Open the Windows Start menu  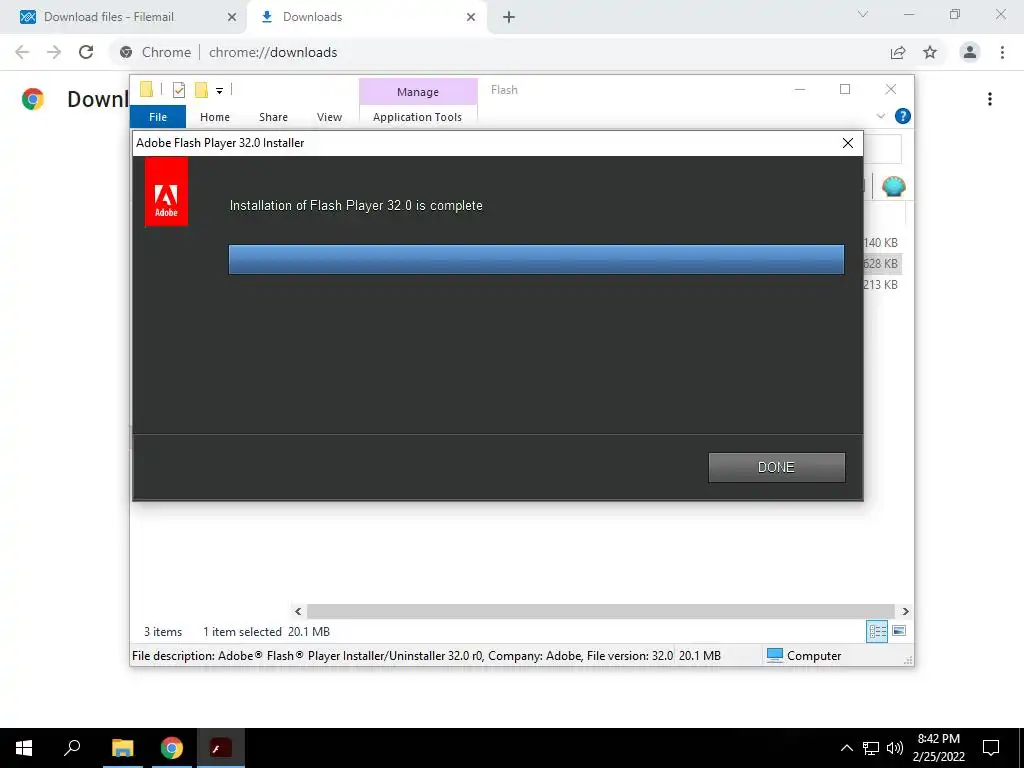pos(24,748)
